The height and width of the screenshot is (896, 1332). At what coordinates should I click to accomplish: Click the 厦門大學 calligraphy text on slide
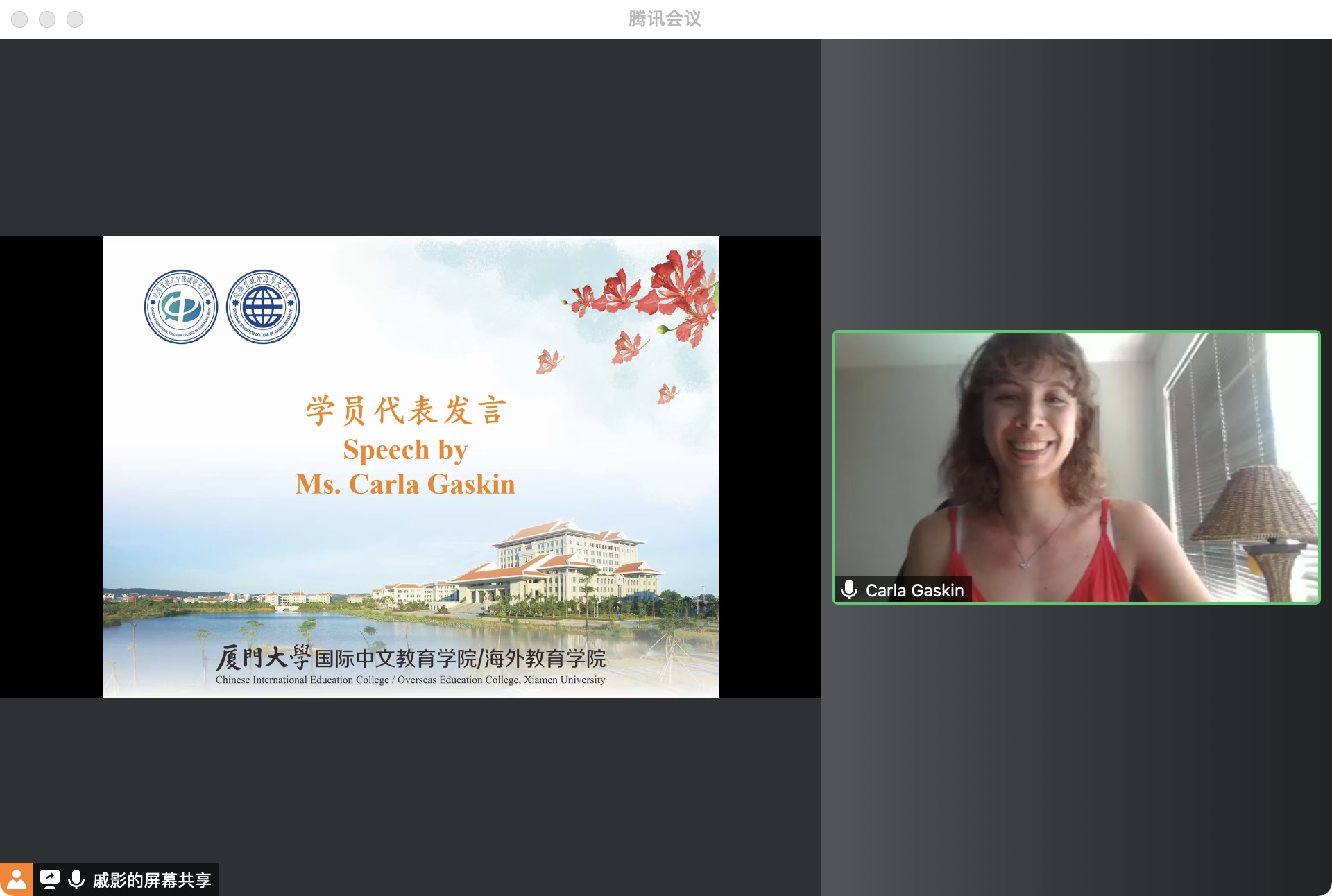tap(262, 657)
